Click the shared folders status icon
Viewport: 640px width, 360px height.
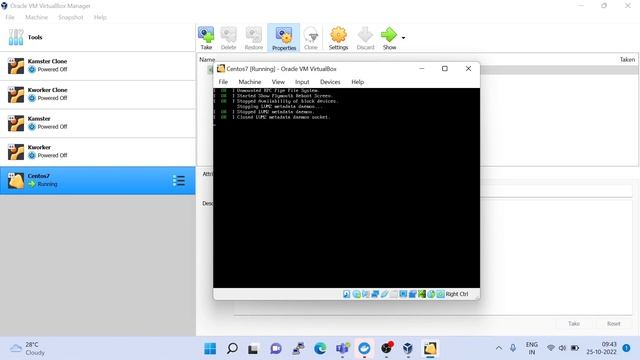[x=394, y=294]
